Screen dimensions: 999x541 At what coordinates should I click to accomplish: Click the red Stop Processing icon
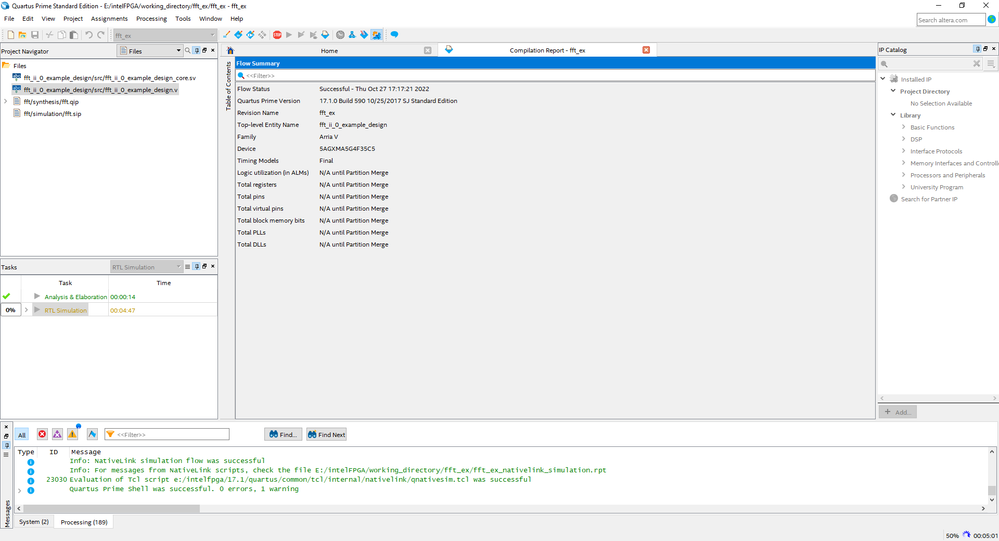pyautogui.click(x=277, y=35)
